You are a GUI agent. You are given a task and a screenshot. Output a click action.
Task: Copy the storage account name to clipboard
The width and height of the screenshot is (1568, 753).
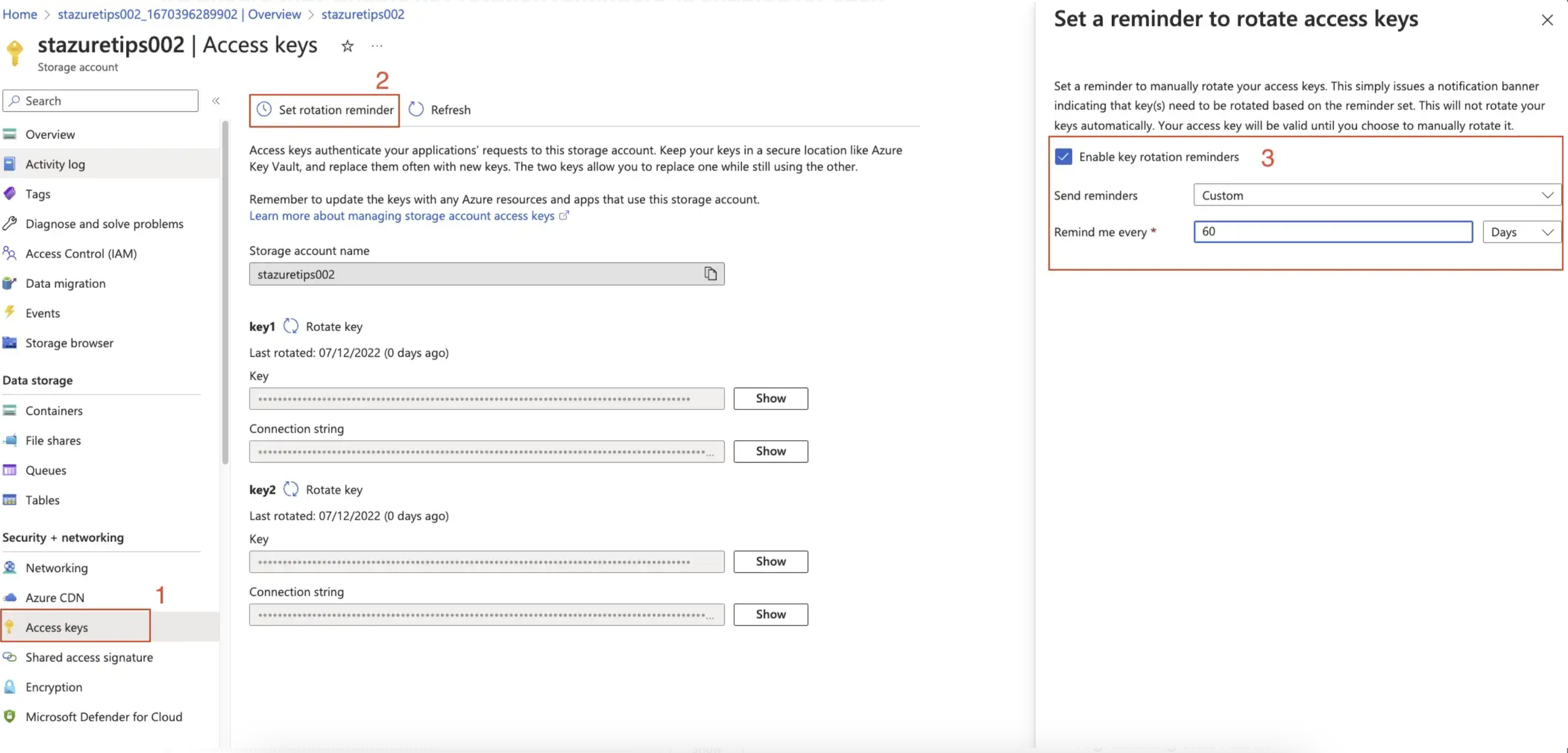point(711,273)
